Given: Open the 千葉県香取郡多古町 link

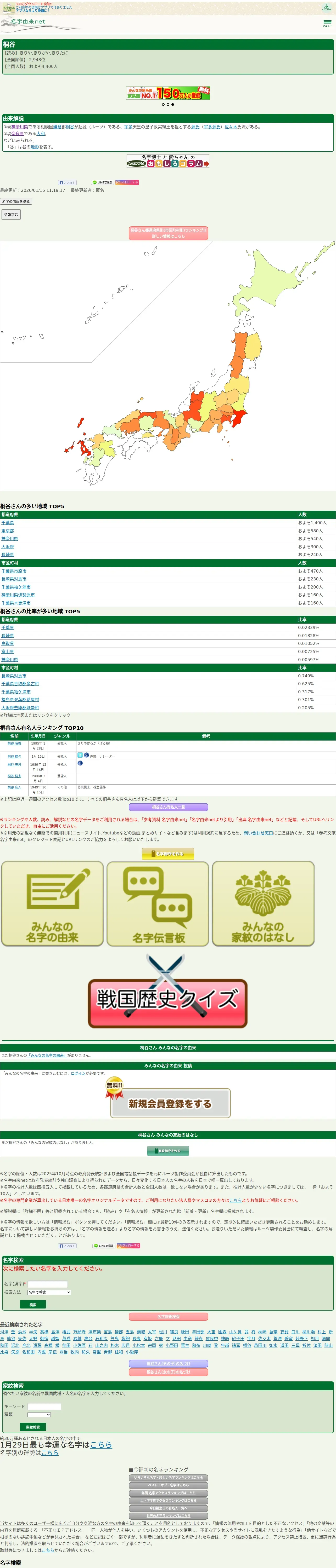Looking at the screenshot, I should click(20, 684).
